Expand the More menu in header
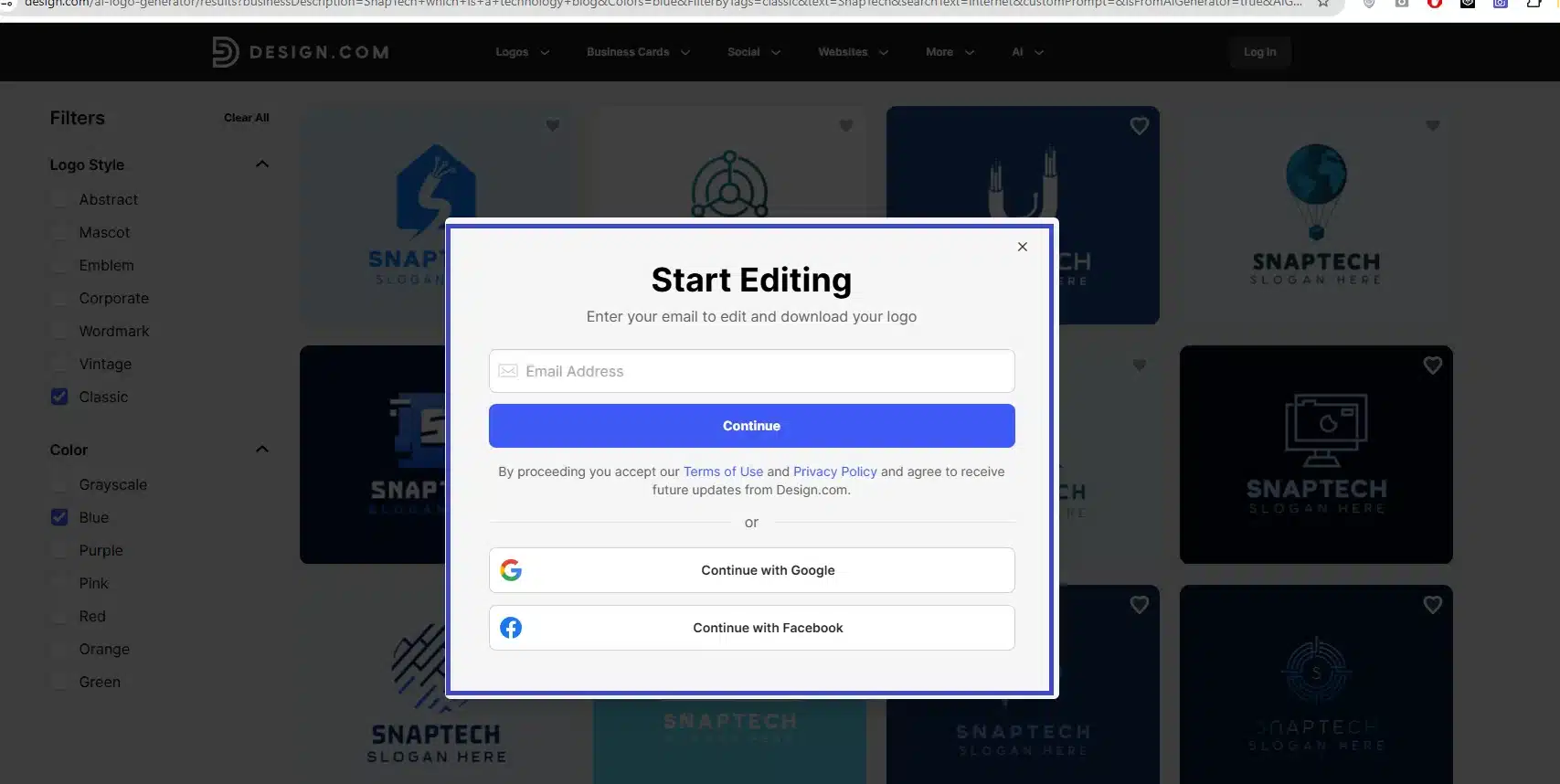Viewport: 1560px width, 784px height. click(950, 52)
